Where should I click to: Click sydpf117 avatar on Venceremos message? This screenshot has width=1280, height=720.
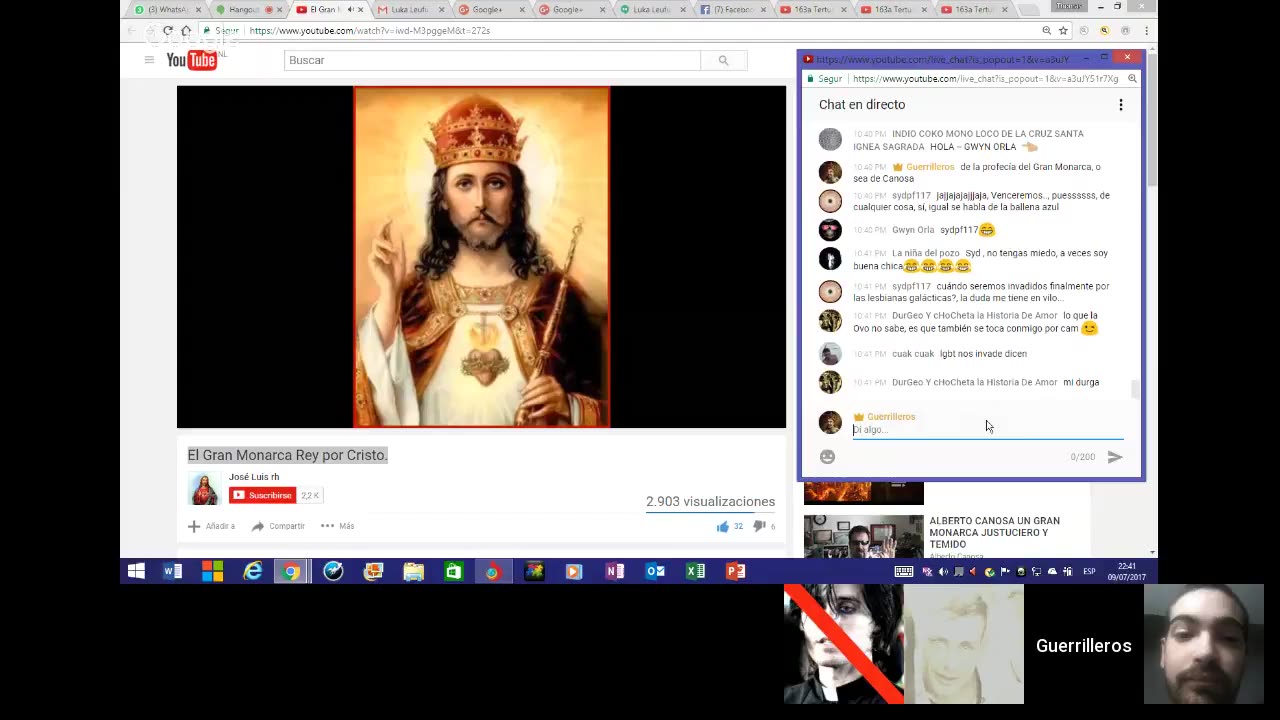tap(830, 201)
